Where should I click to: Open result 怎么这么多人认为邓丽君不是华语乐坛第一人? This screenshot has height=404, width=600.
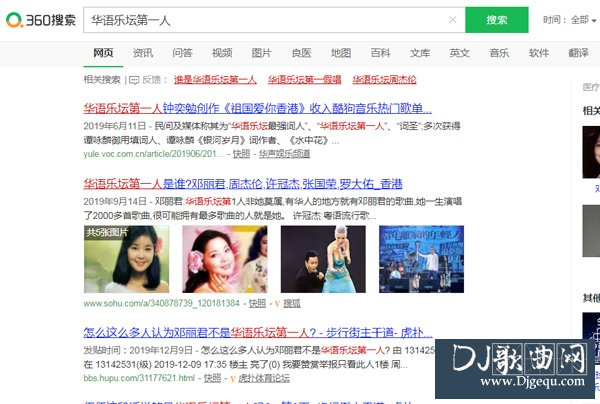pyautogui.click(x=258, y=332)
